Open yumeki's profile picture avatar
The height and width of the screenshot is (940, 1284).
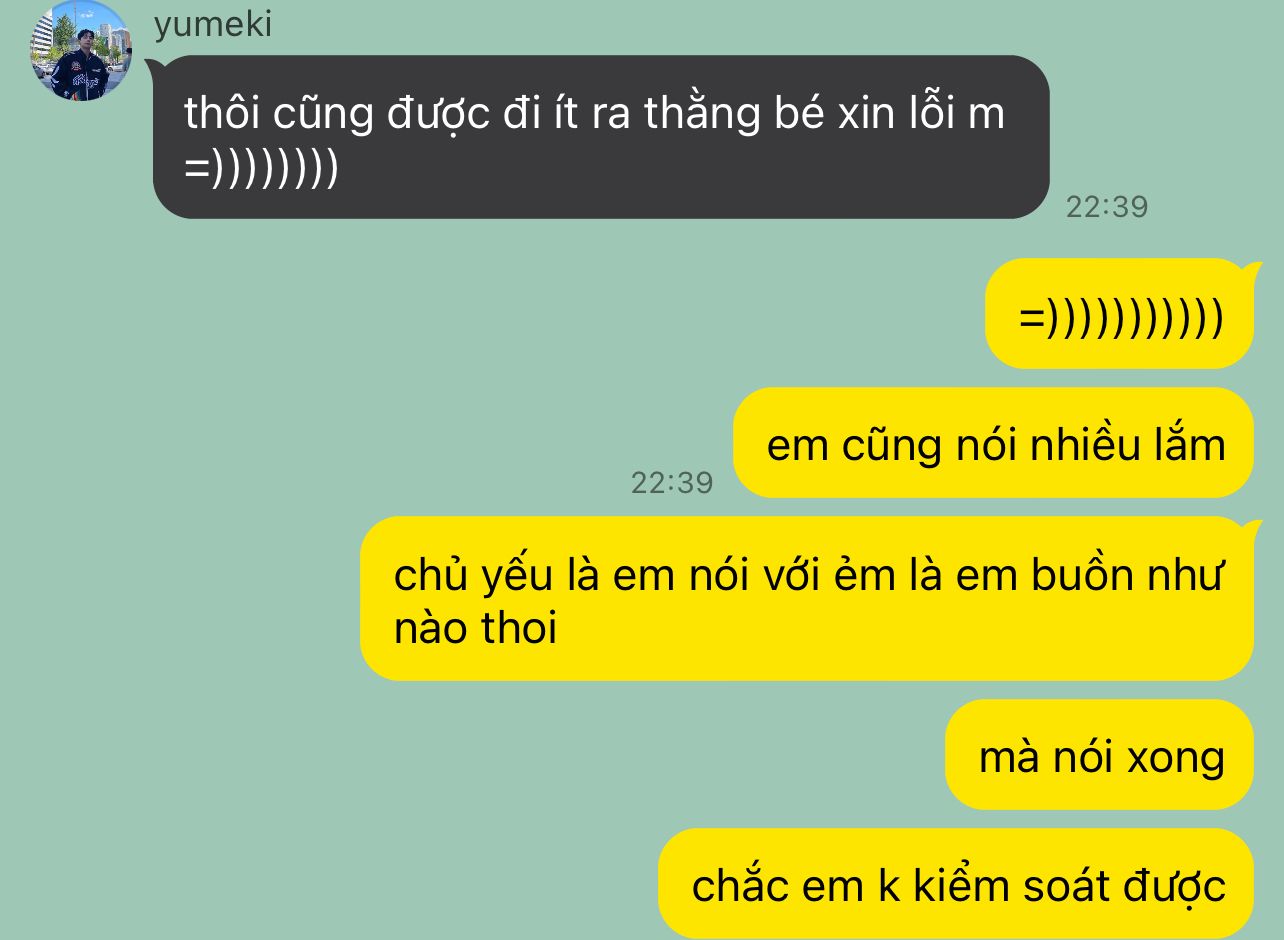(80, 51)
